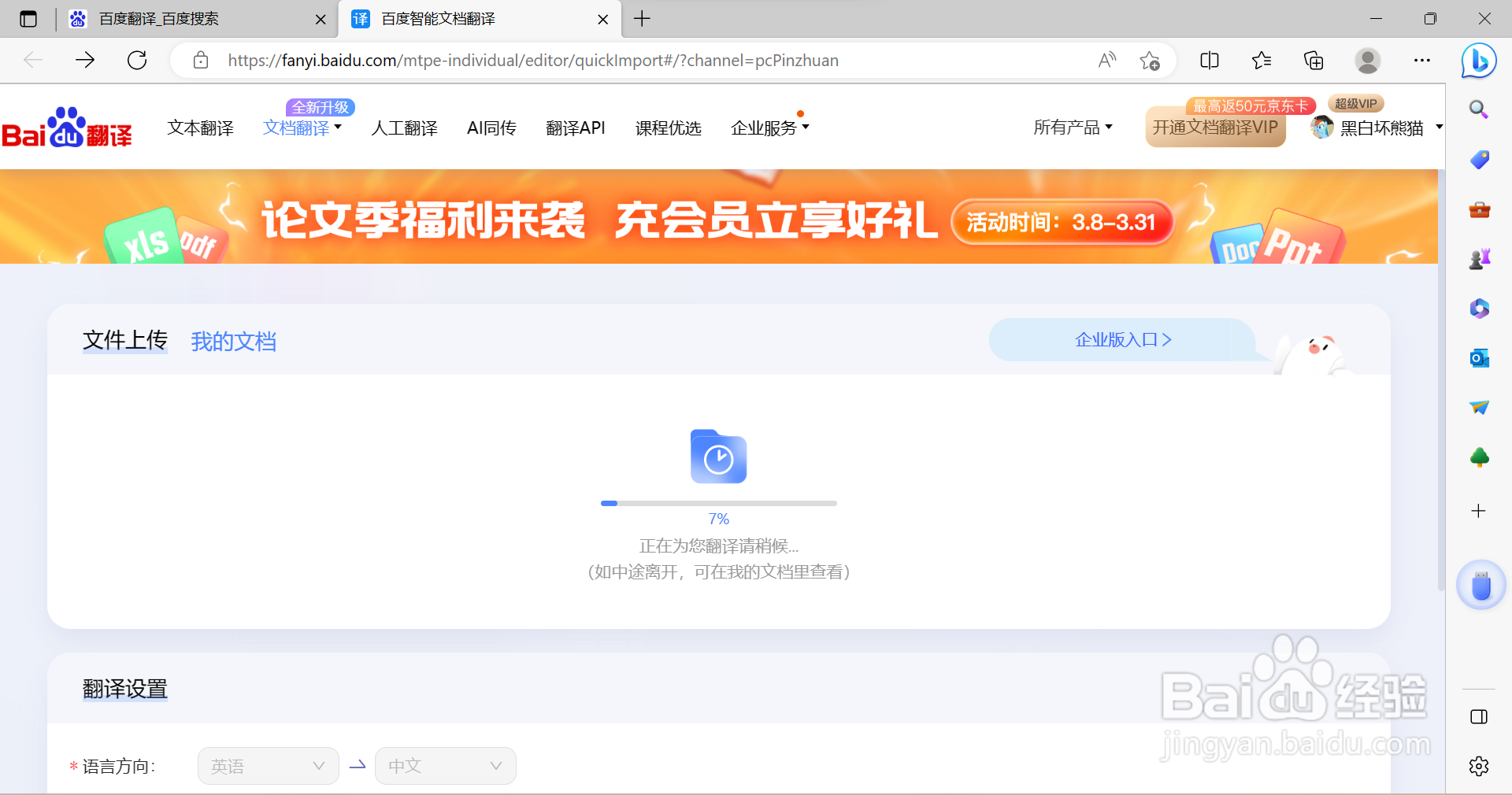Open Drop in the Edge sidebar

pos(1478,407)
